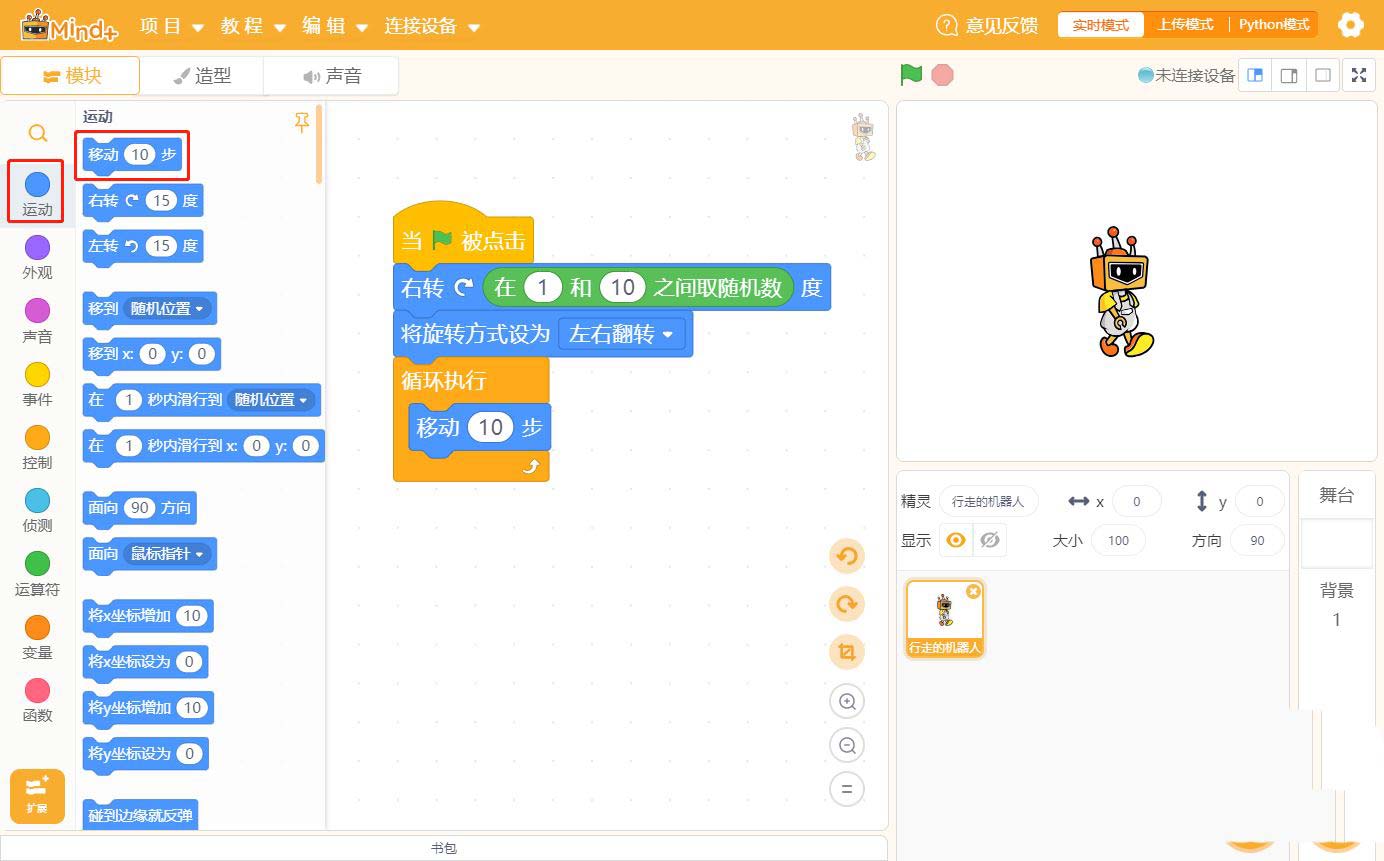This screenshot has width=1384, height=861.
Task: Click the 未连接设备 status indicator
Action: click(1187, 75)
